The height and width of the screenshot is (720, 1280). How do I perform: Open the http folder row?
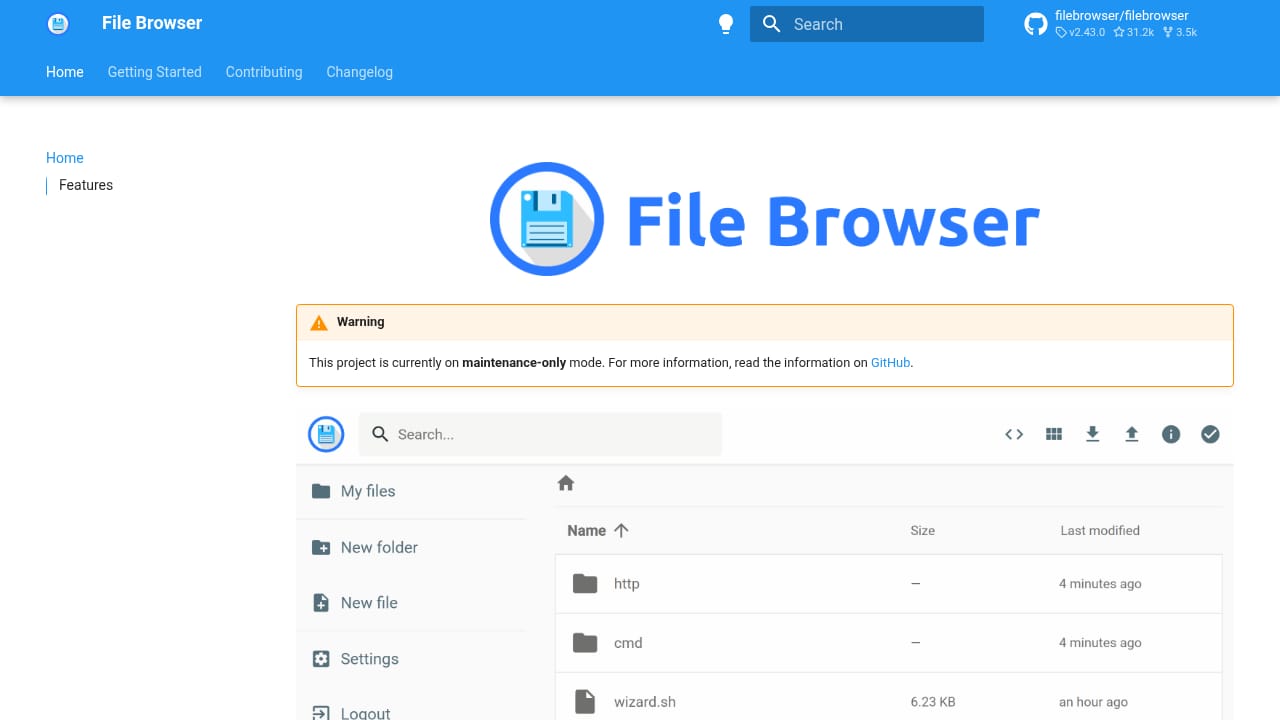(889, 584)
